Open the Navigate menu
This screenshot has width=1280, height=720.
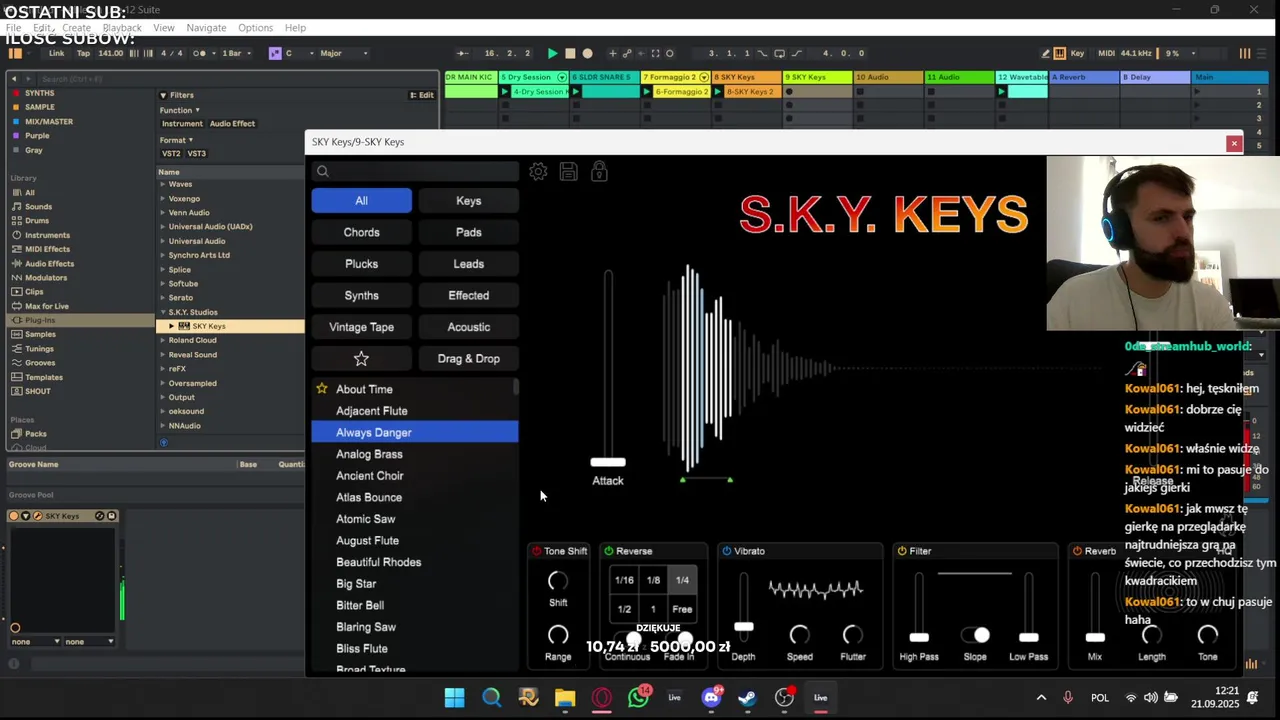pyautogui.click(x=206, y=28)
